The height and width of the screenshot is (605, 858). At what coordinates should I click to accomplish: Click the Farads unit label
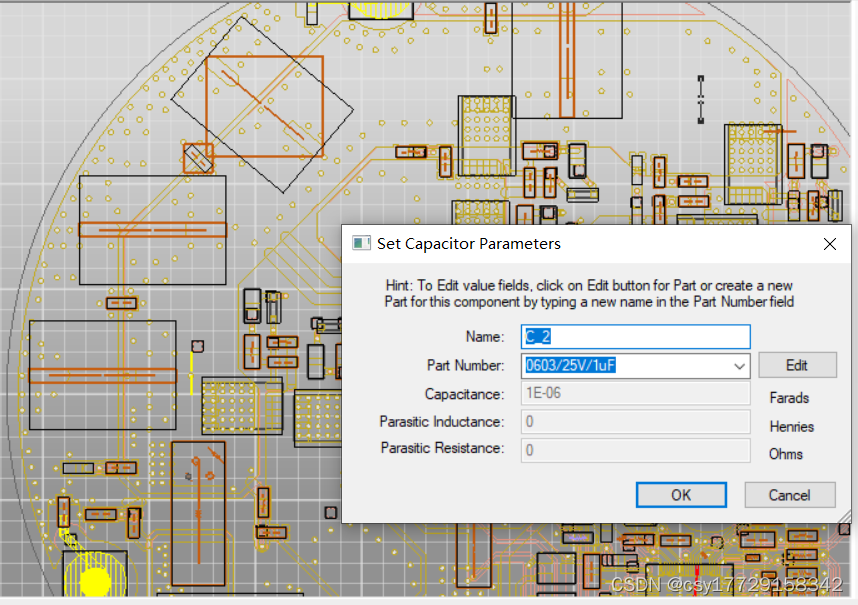pyautogui.click(x=789, y=398)
